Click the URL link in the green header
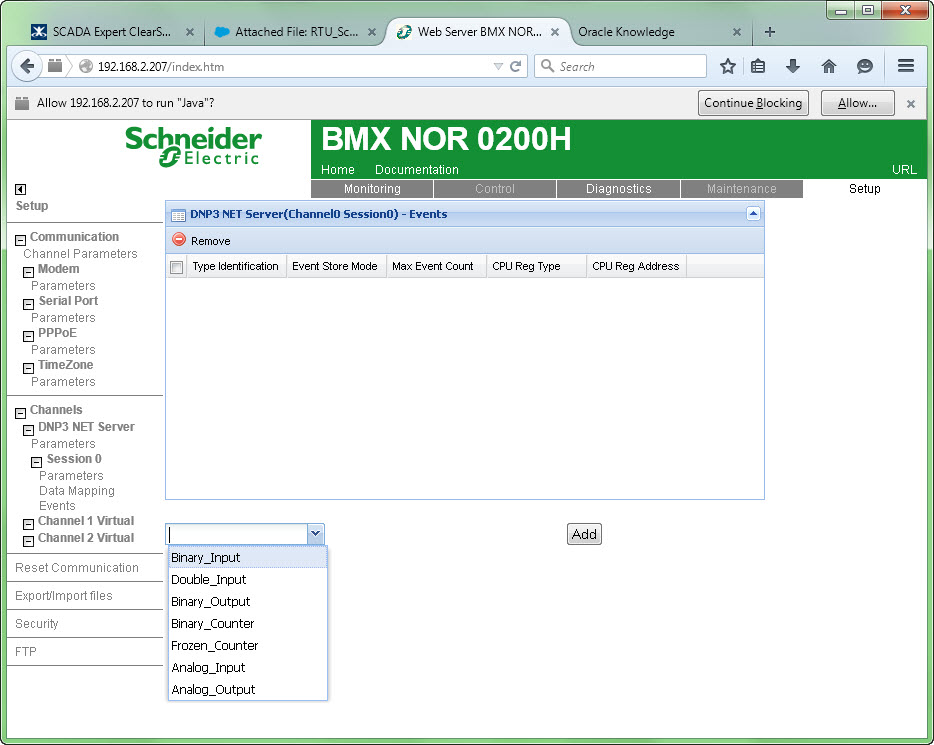Viewport: 934px width, 745px height. [904, 170]
